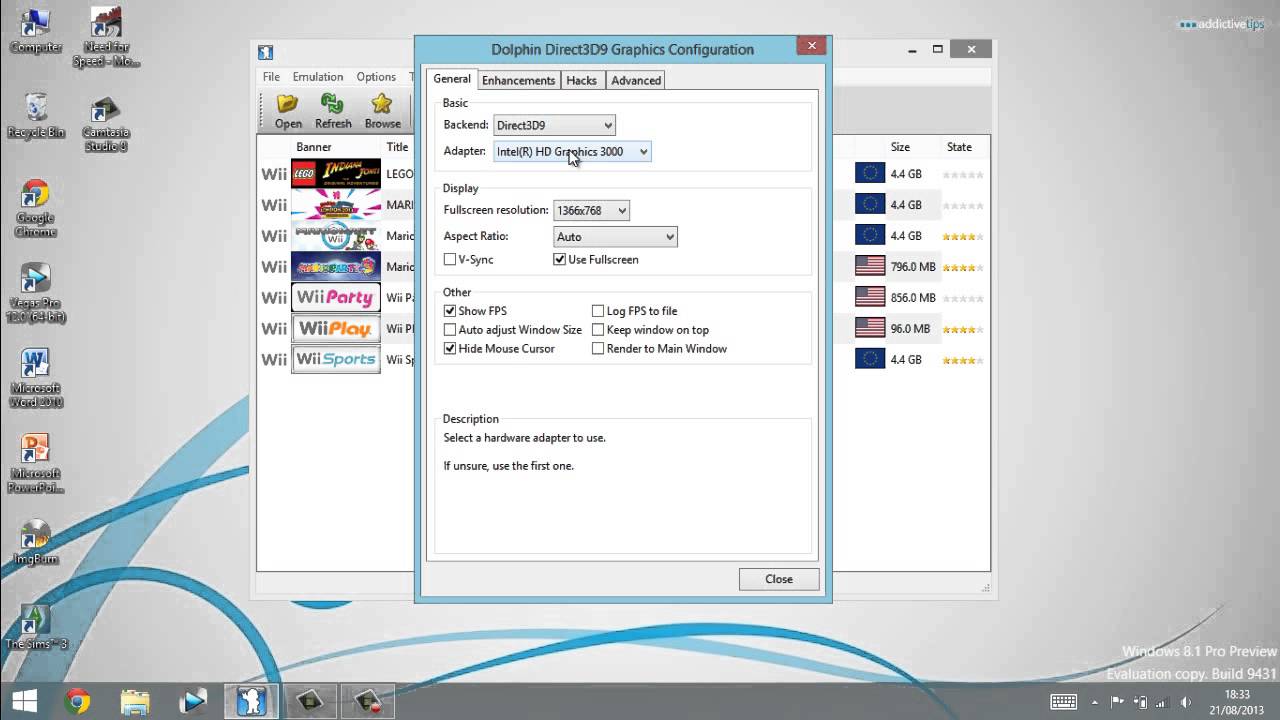Enable Render to Main Window

point(598,349)
